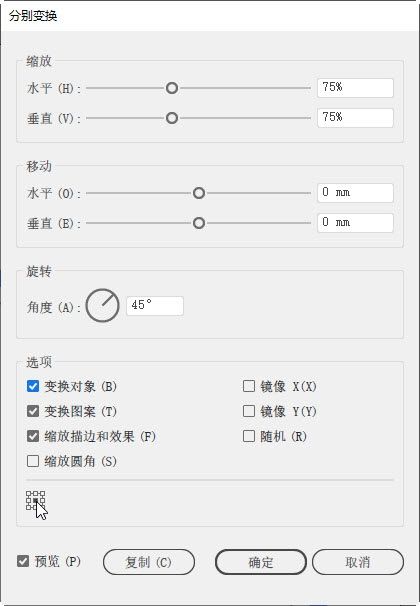The width and height of the screenshot is (420, 606).
Task: Check the 镜像 Y(Y) option
Action: click(x=249, y=411)
